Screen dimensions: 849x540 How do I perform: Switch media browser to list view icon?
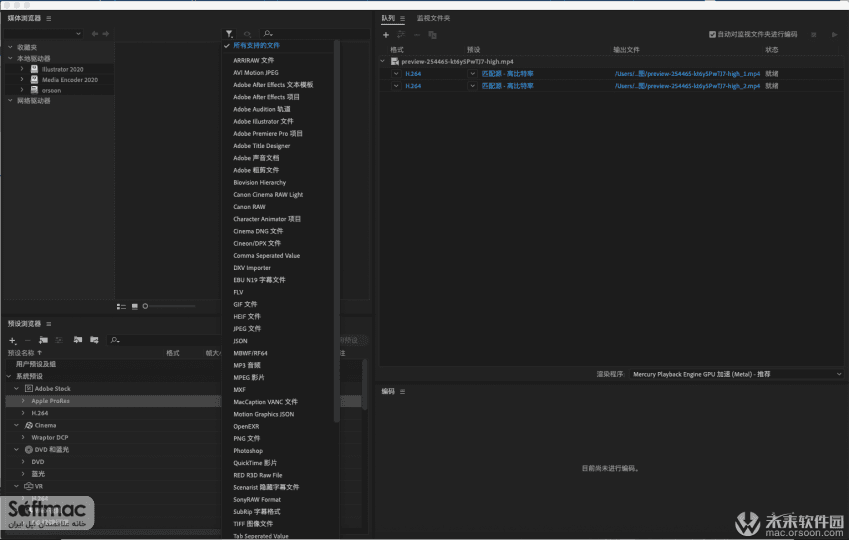(121, 307)
